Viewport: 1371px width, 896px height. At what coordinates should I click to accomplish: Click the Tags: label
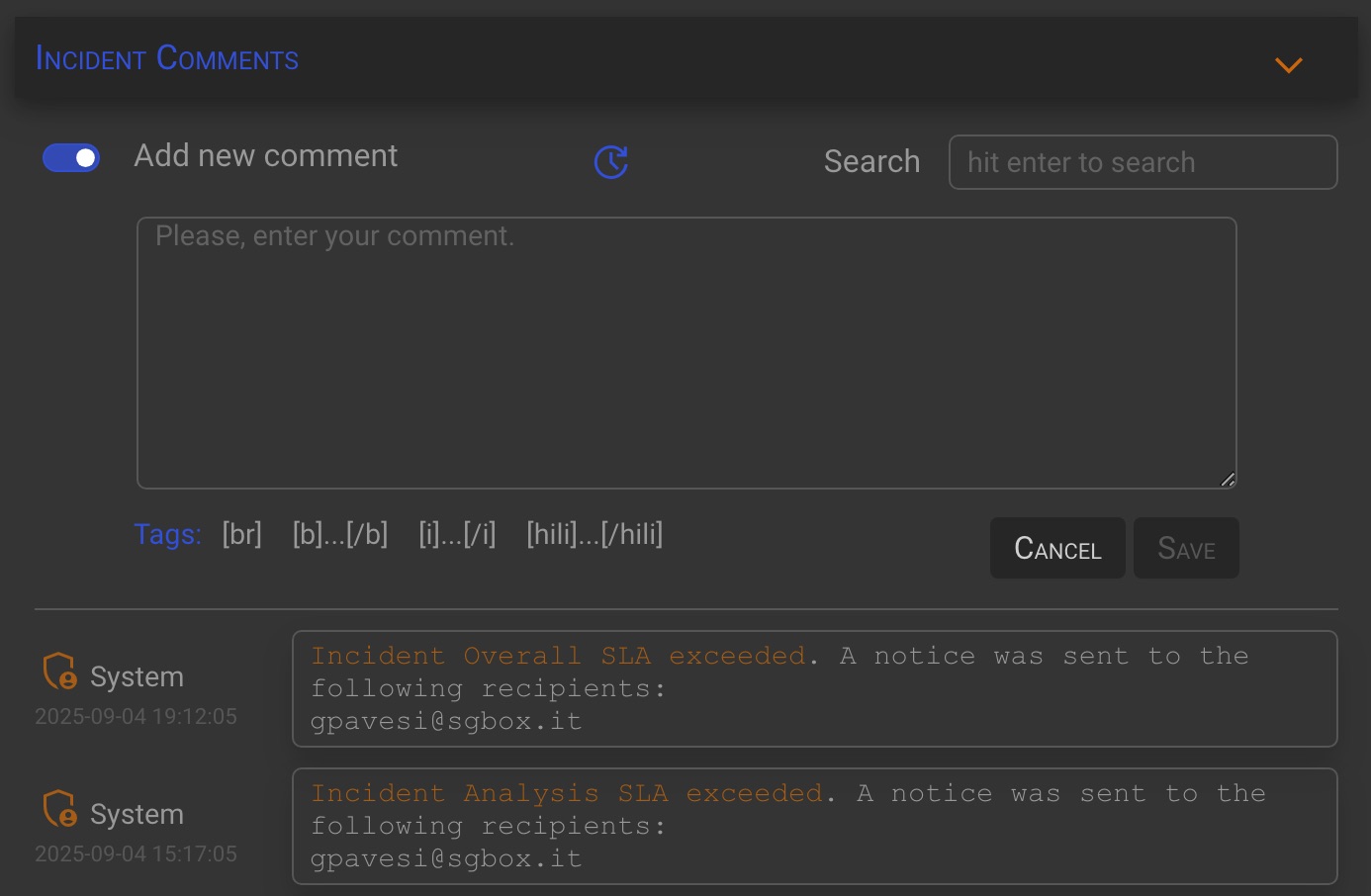(x=167, y=535)
